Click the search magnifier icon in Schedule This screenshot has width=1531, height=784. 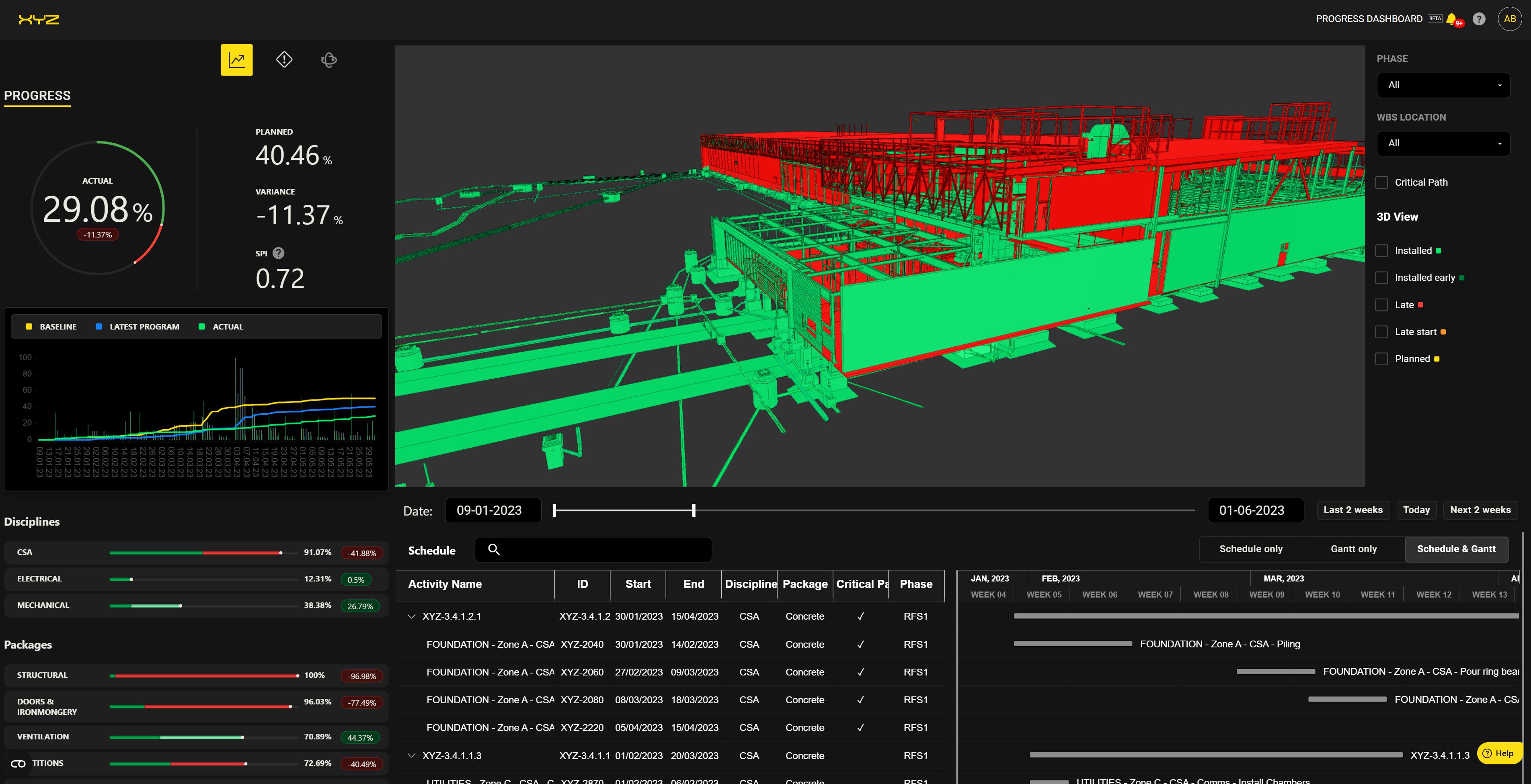point(494,549)
